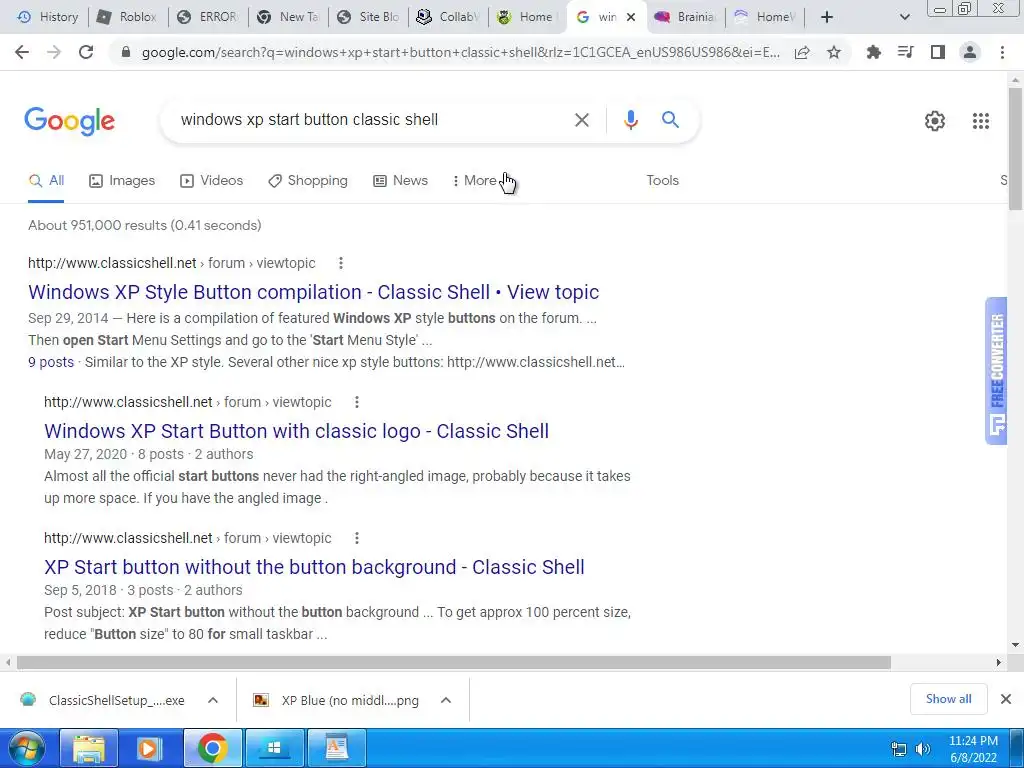Click the browser forward arrow
The height and width of the screenshot is (768, 1024).
pos(54,52)
